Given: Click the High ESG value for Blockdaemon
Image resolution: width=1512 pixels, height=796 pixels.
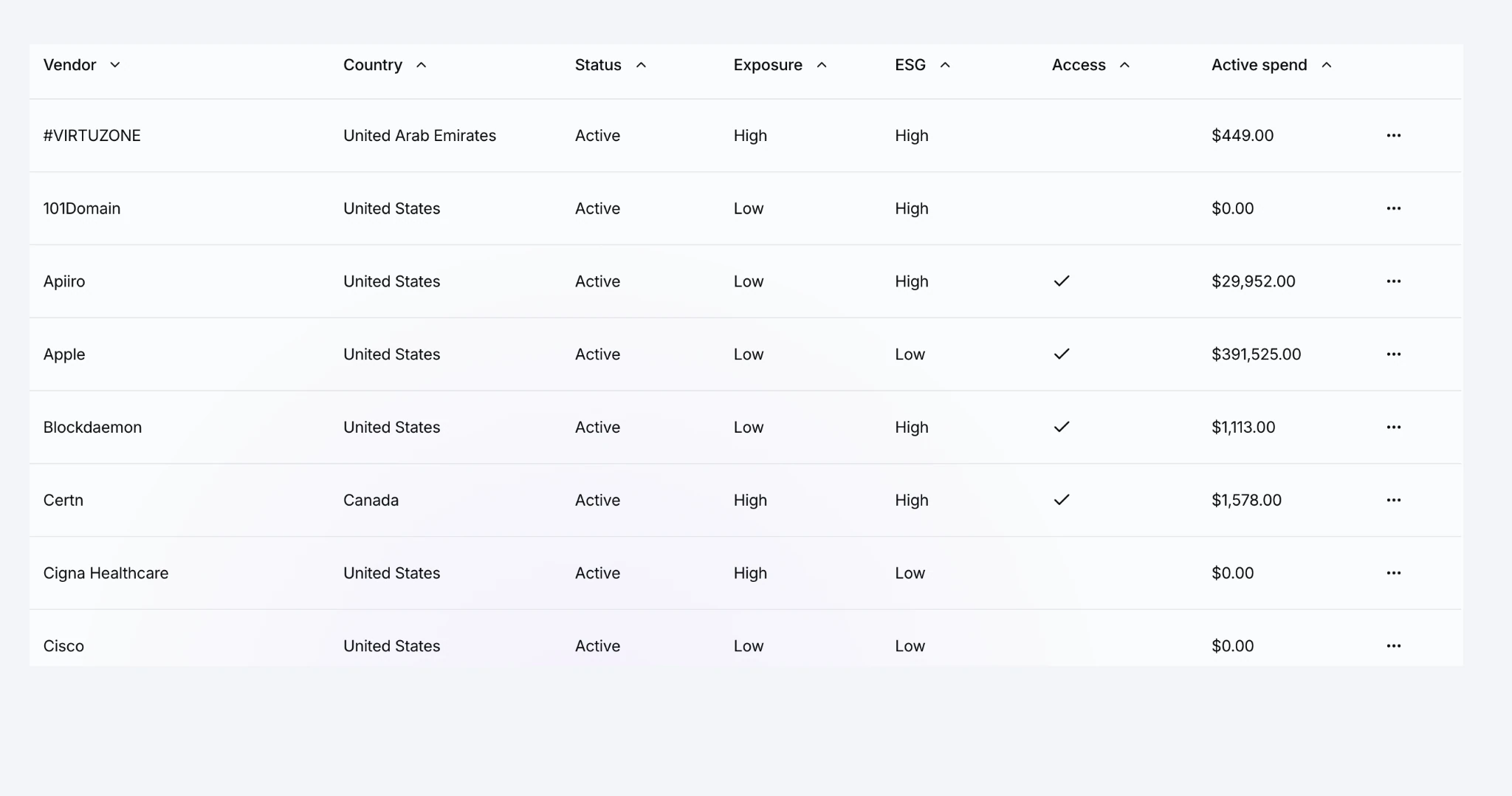Looking at the screenshot, I should [x=912, y=428].
